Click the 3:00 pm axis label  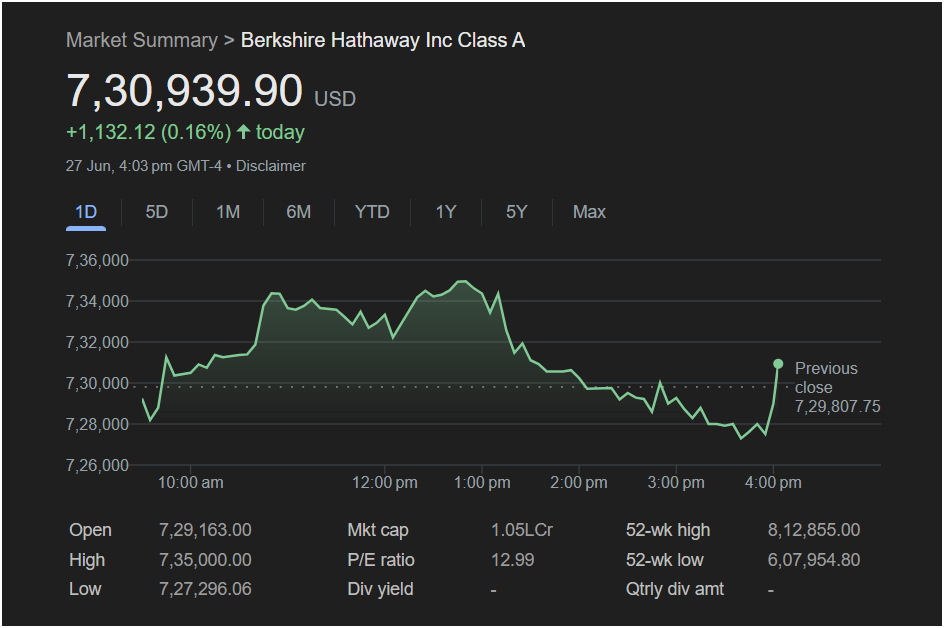click(675, 482)
